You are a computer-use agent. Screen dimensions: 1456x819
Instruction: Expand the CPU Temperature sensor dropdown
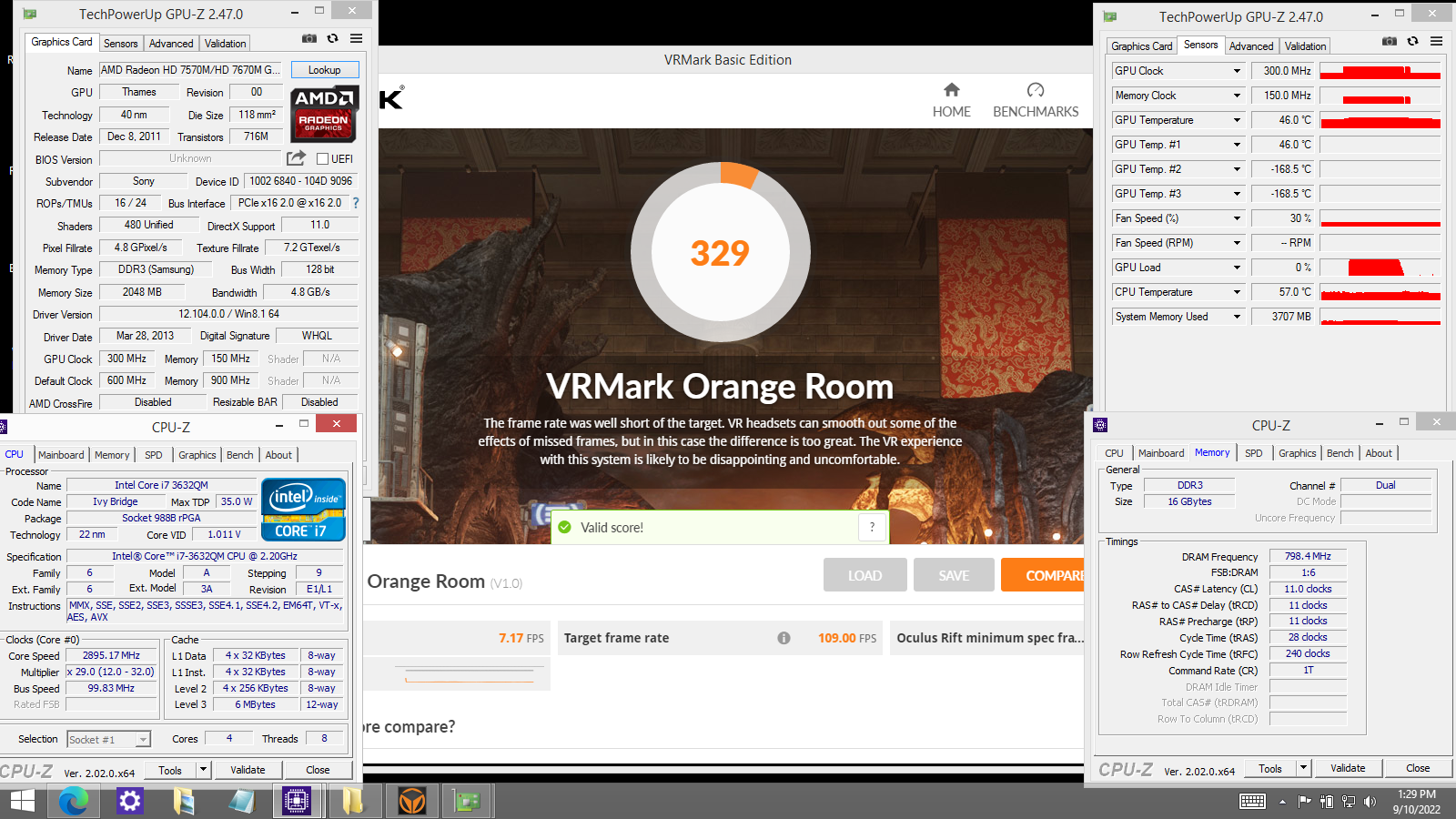(x=1237, y=292)
